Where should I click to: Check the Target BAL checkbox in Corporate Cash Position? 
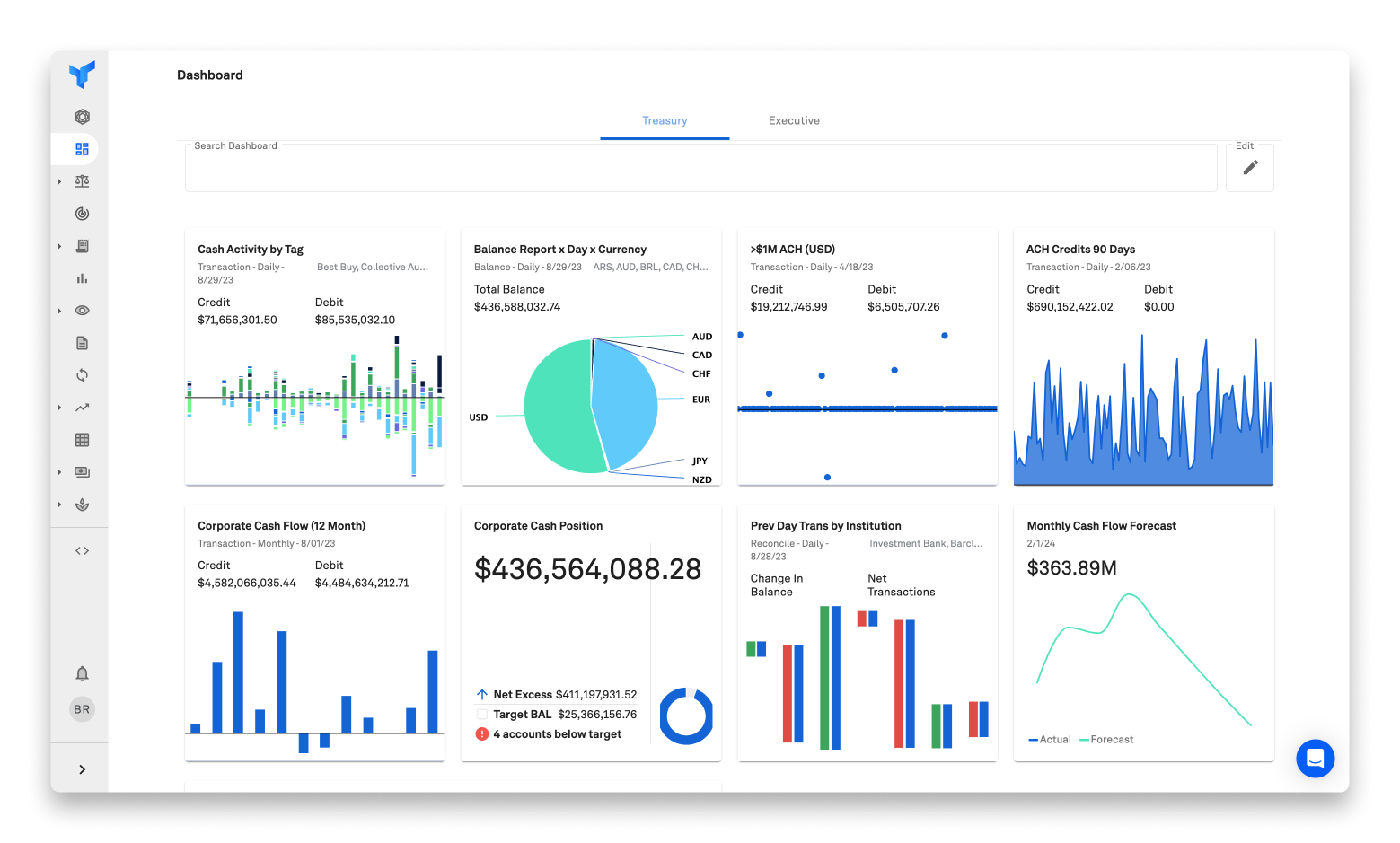pyautogui.click(x=481, y=714)
